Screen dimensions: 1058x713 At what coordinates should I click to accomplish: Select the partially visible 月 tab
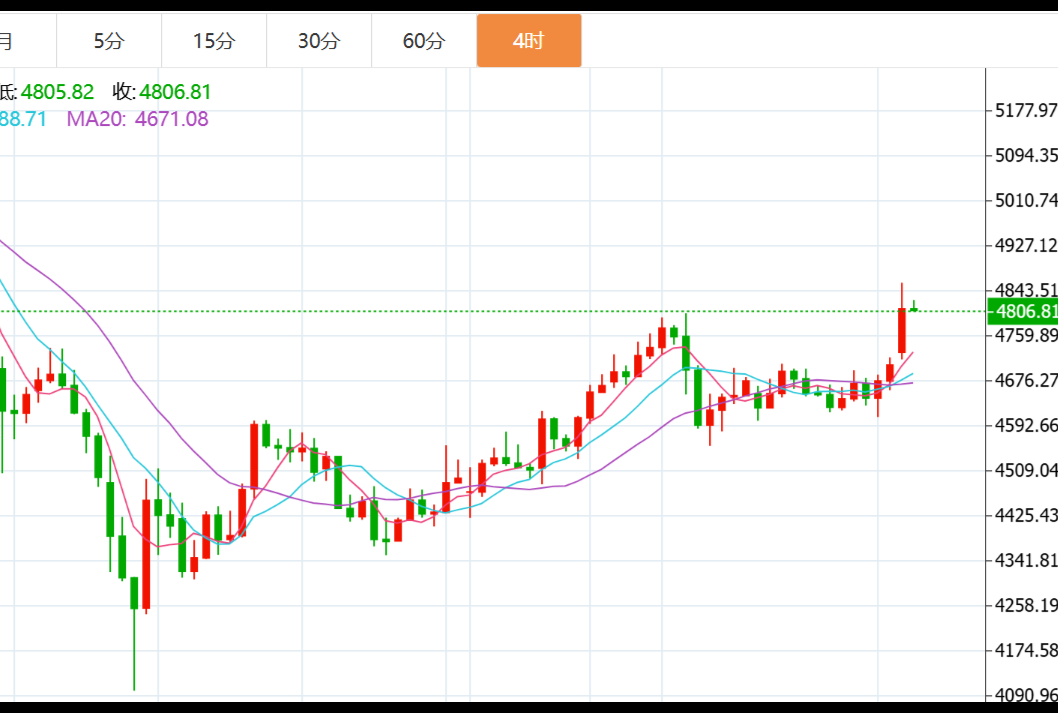tap(8, 41)
